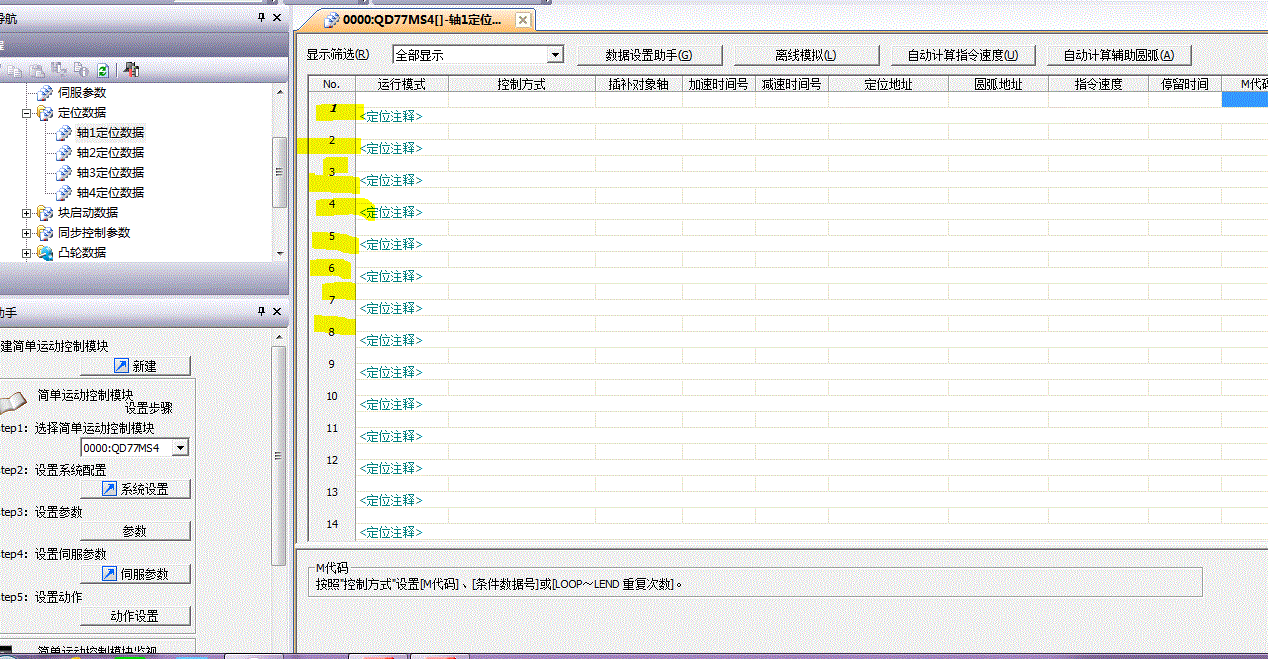Pin the assistant panel at left
The image size is (1268, 659).
[261, 312]
